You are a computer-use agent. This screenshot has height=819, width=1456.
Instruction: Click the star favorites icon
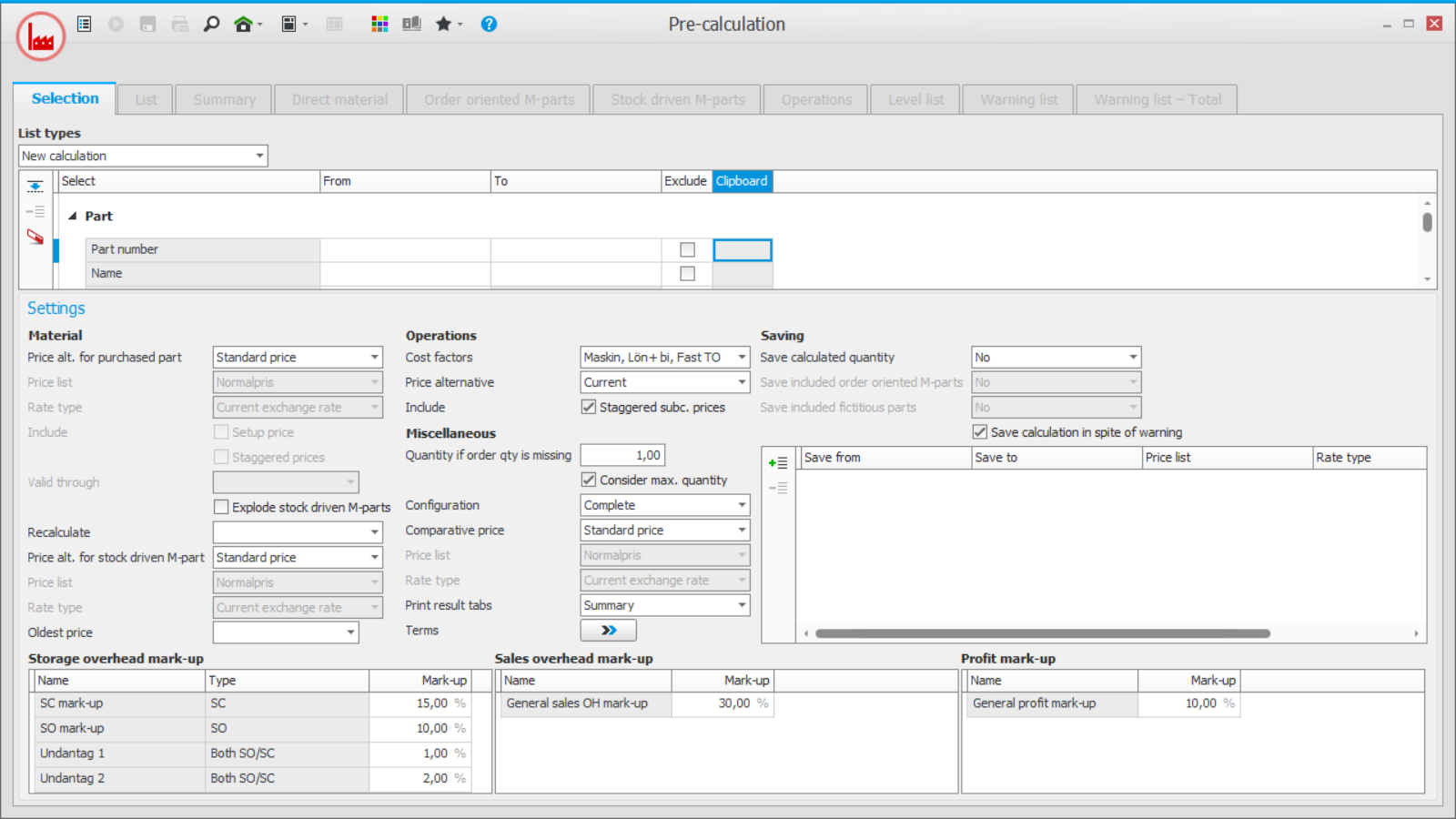point(443,25)
